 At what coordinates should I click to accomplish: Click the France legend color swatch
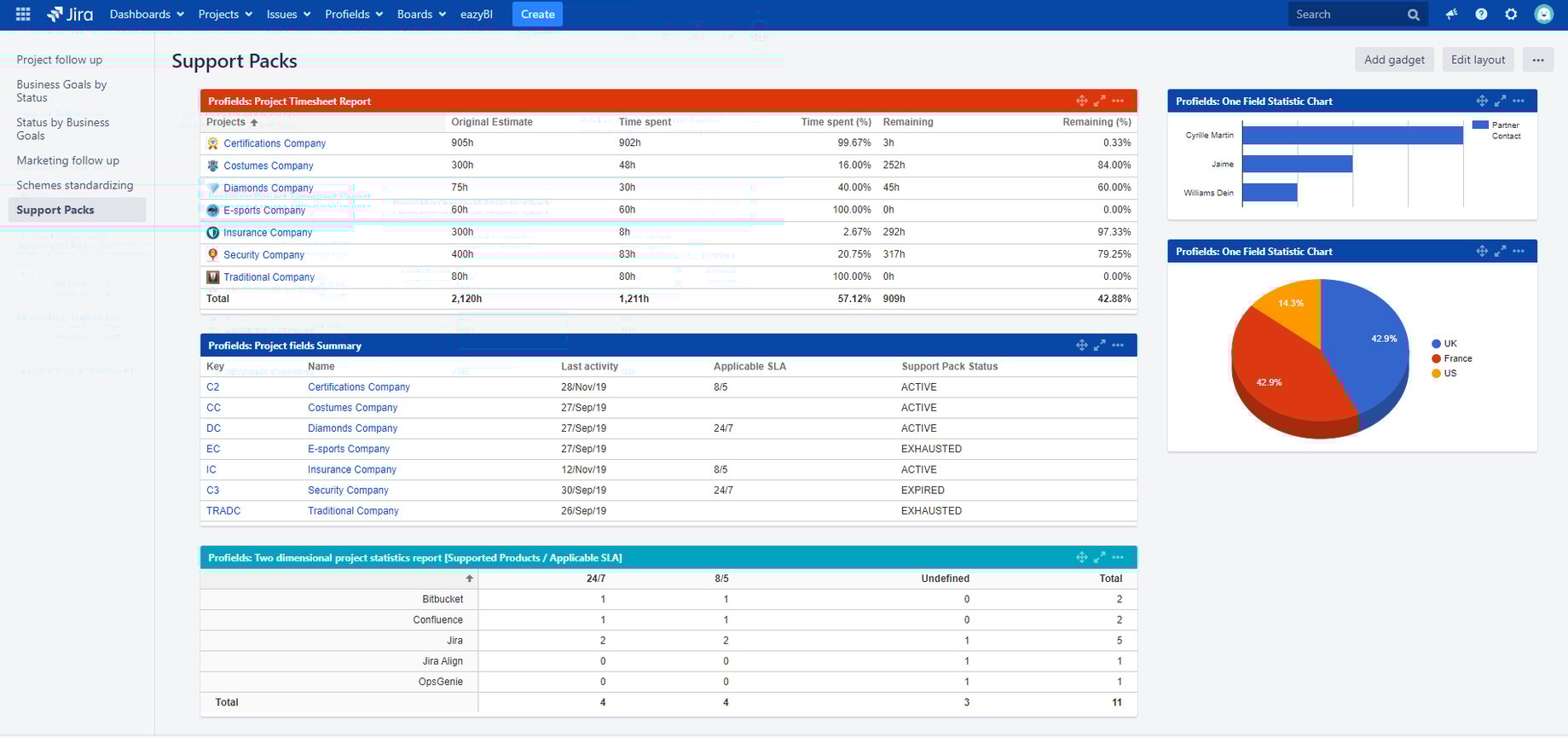click(1437, 358)
